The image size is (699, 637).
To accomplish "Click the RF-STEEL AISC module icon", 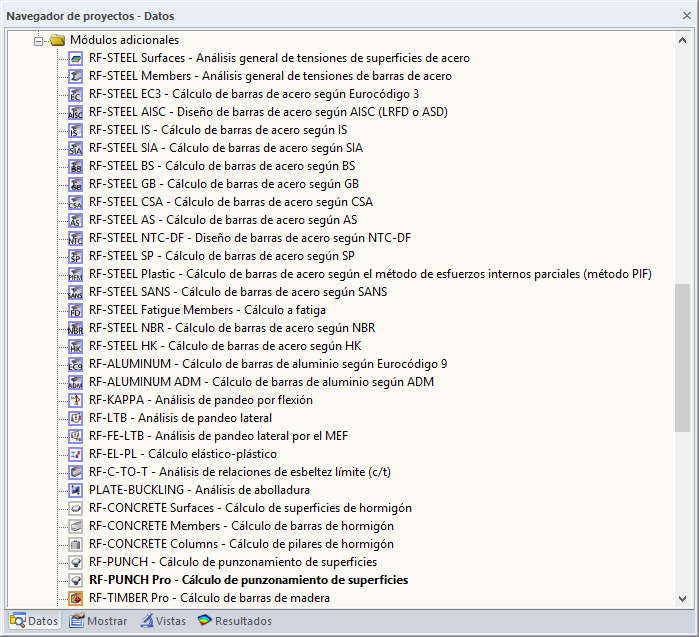I will point(75,112).
